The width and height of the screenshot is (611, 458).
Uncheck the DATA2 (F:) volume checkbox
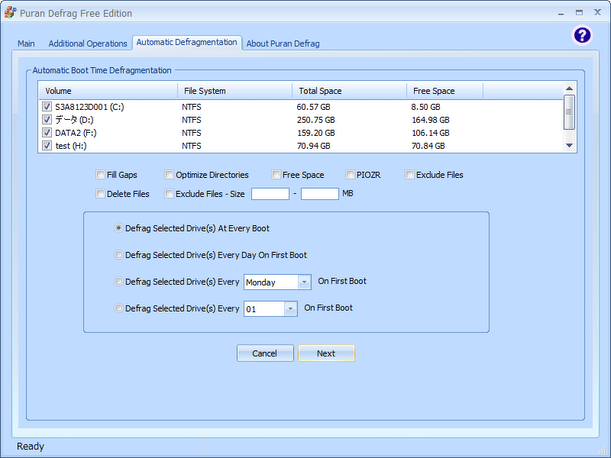pos(47,133)
